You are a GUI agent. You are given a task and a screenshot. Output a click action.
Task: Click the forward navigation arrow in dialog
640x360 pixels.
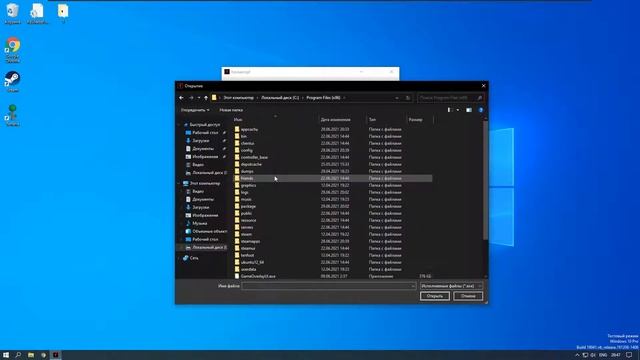tap(191, 98)
